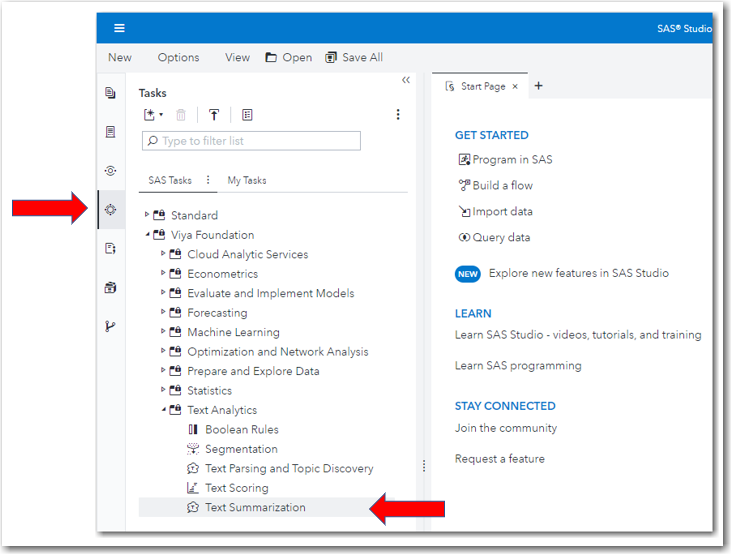The width and height of the screenshot is (731, 554).
Task: Expand the Standard folder
Action: click(147, 215)
